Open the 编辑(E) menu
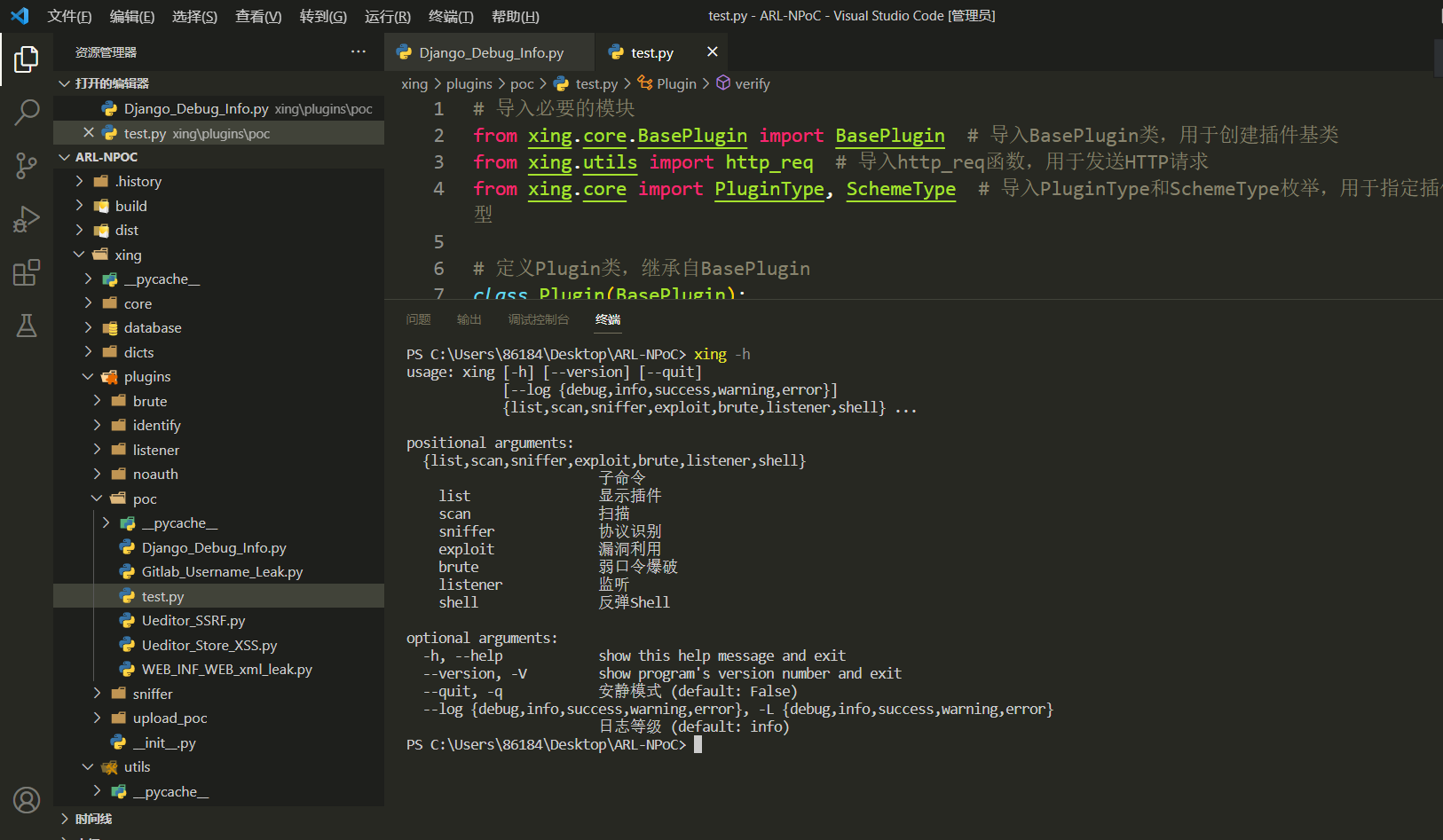The height and width of the screenshot is (840, 1443). coord(132,16)
